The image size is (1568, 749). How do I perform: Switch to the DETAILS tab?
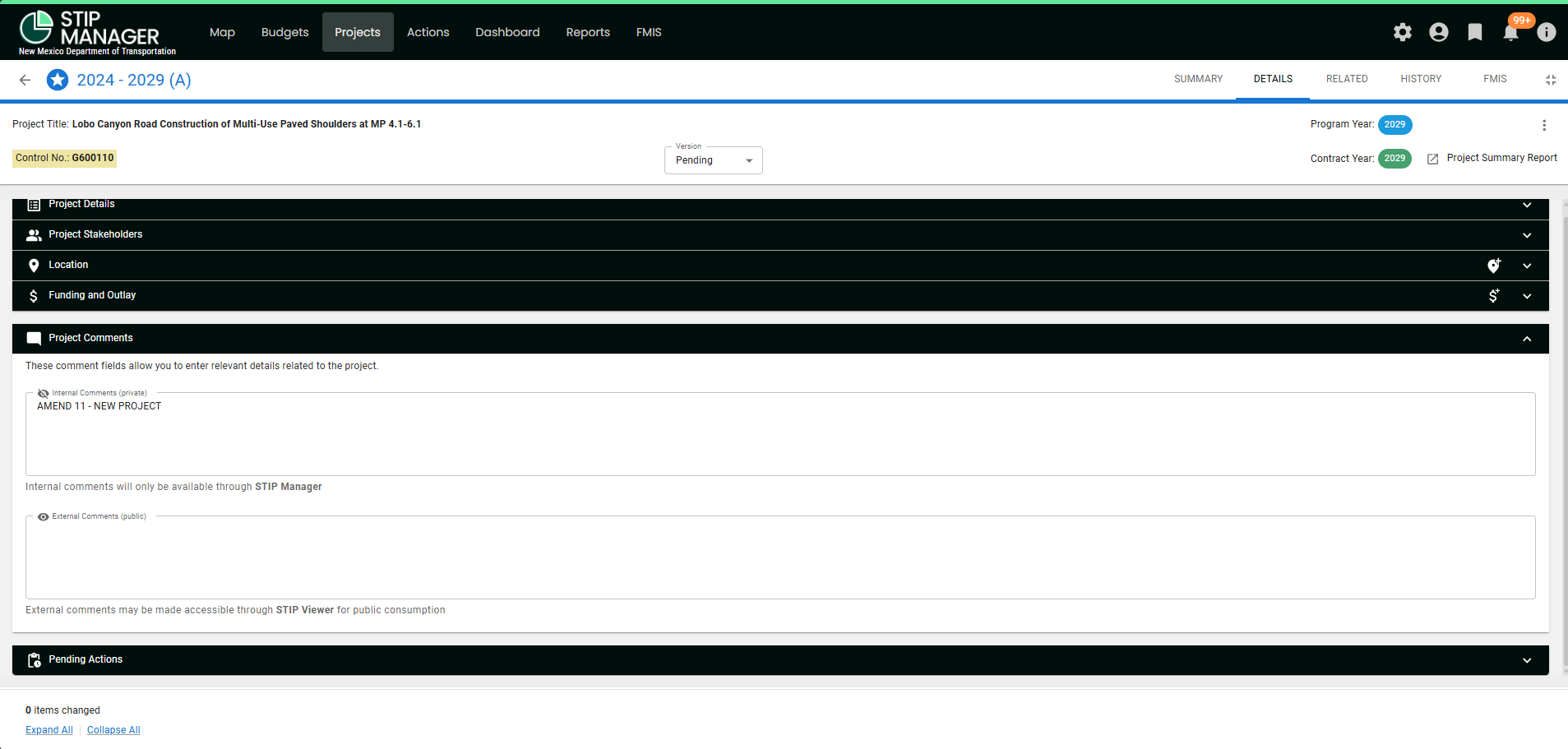tap(1273, 79)
